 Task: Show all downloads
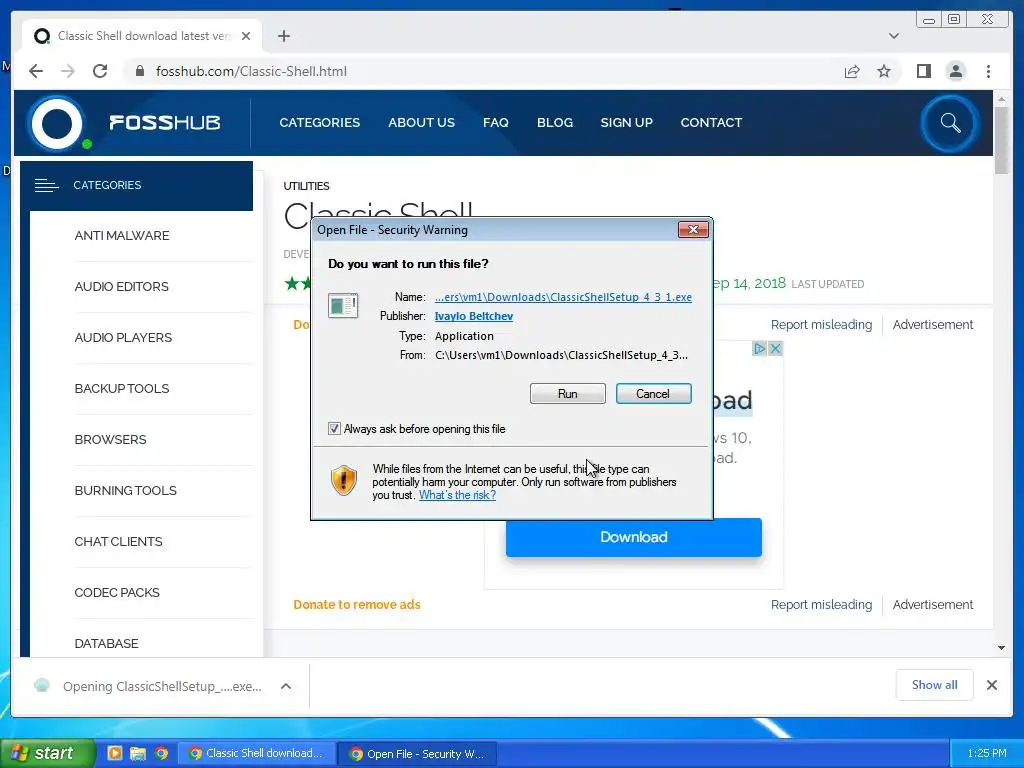pos(935,684)
